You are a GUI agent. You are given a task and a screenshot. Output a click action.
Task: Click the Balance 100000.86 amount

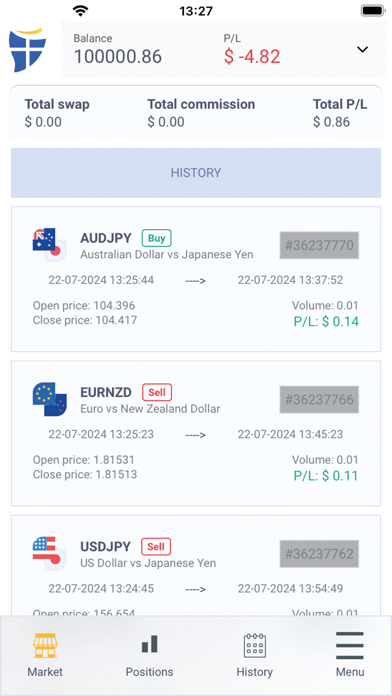pos(118,57)
